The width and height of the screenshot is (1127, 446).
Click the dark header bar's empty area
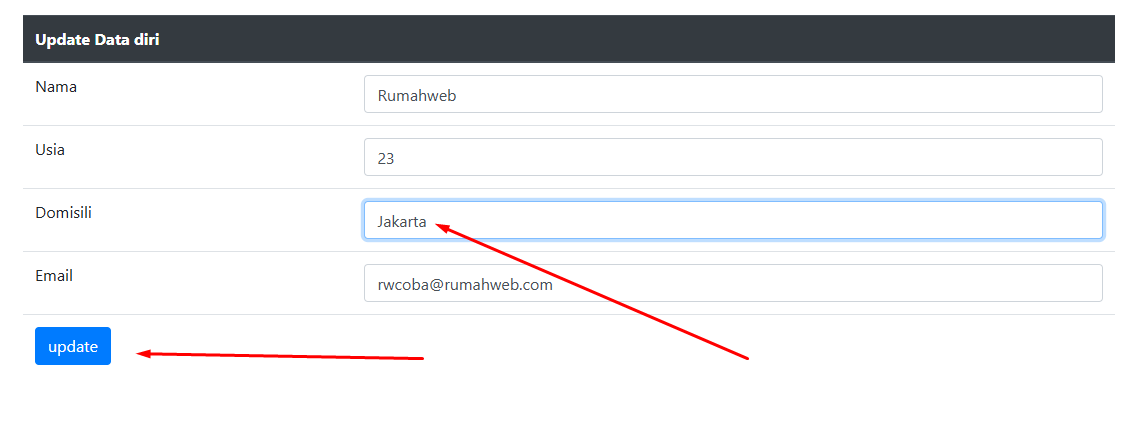pos(640,40)
